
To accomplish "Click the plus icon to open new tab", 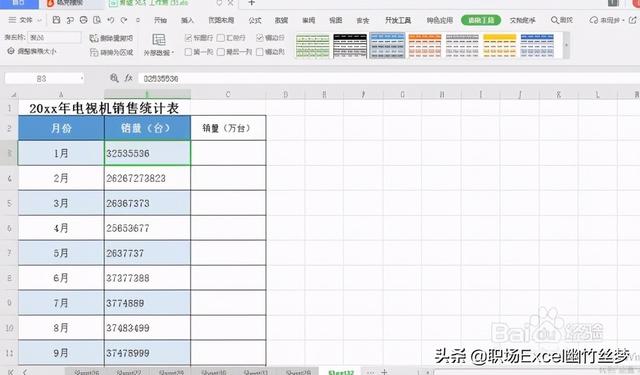I will [x=251, y=3].
